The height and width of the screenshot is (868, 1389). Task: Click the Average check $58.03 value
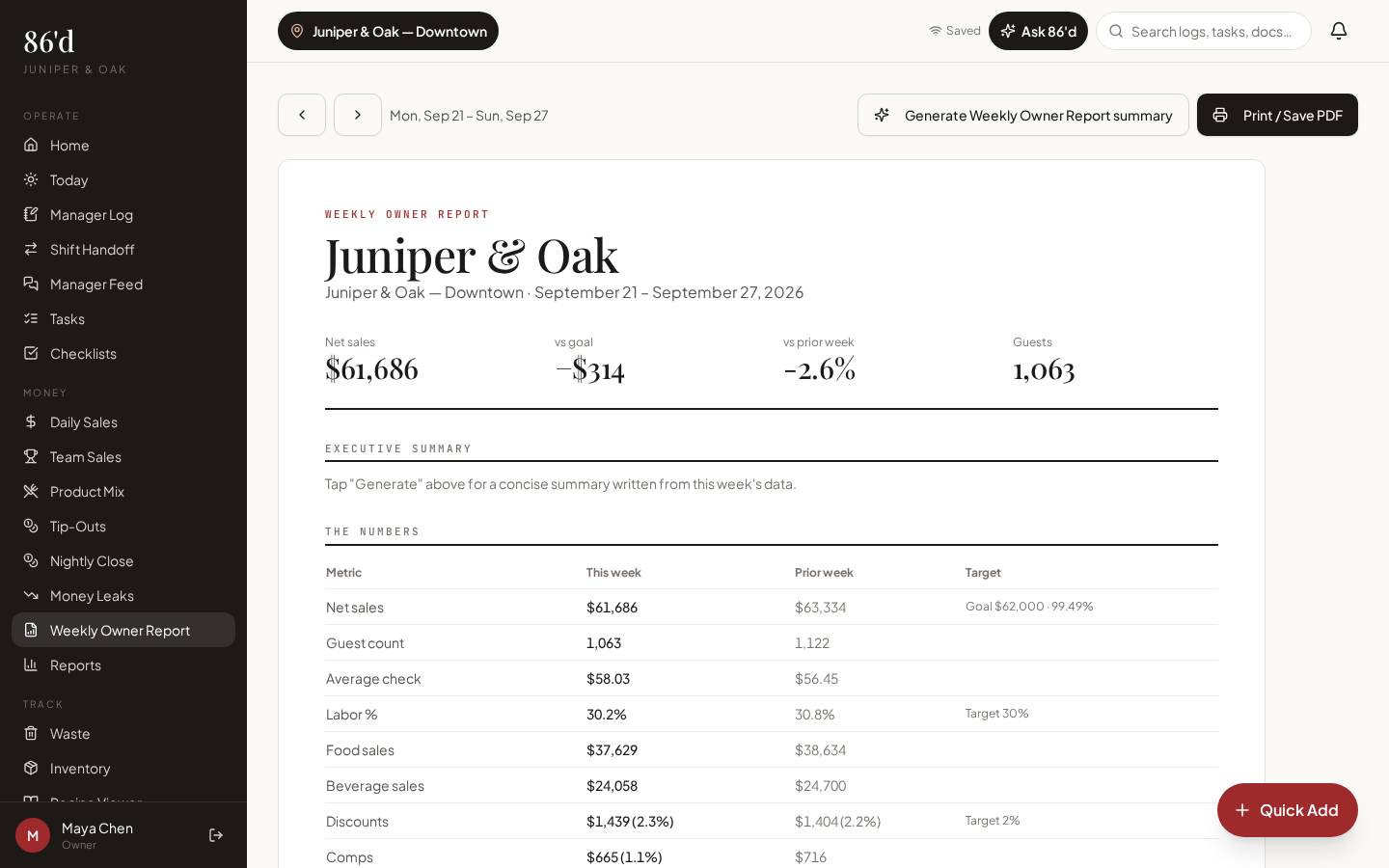pyautogui.click(x=608, y=678)
